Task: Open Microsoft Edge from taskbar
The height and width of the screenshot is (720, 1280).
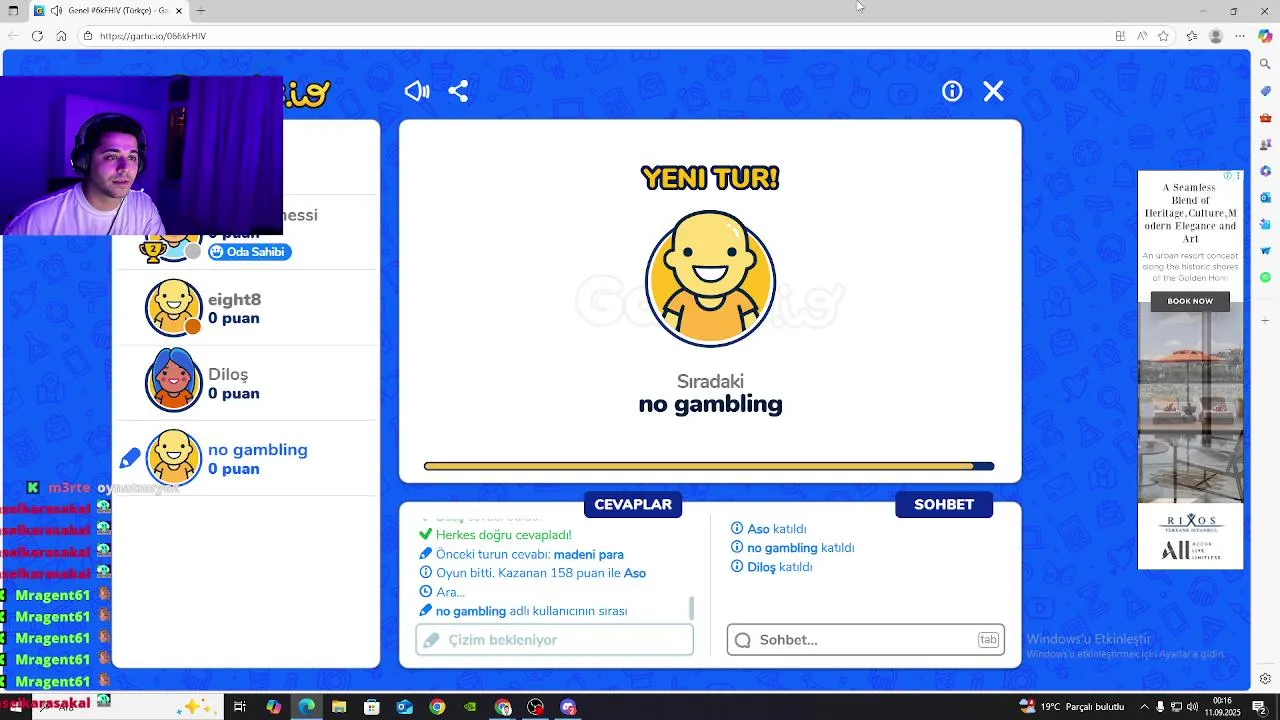Action: [x=306, y=707]
